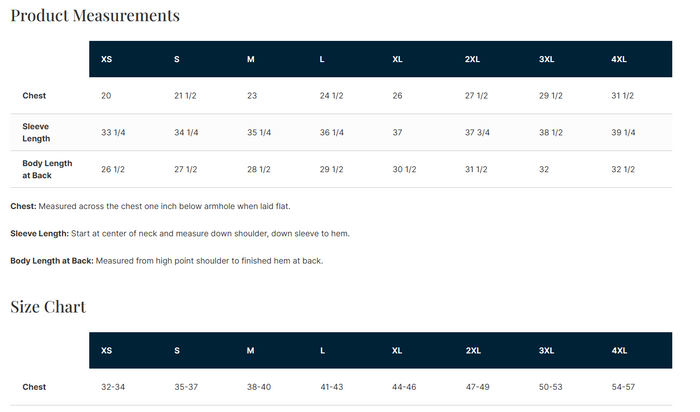
Task: Select the Sleeve Length row label
Action: tap(36, 133)
